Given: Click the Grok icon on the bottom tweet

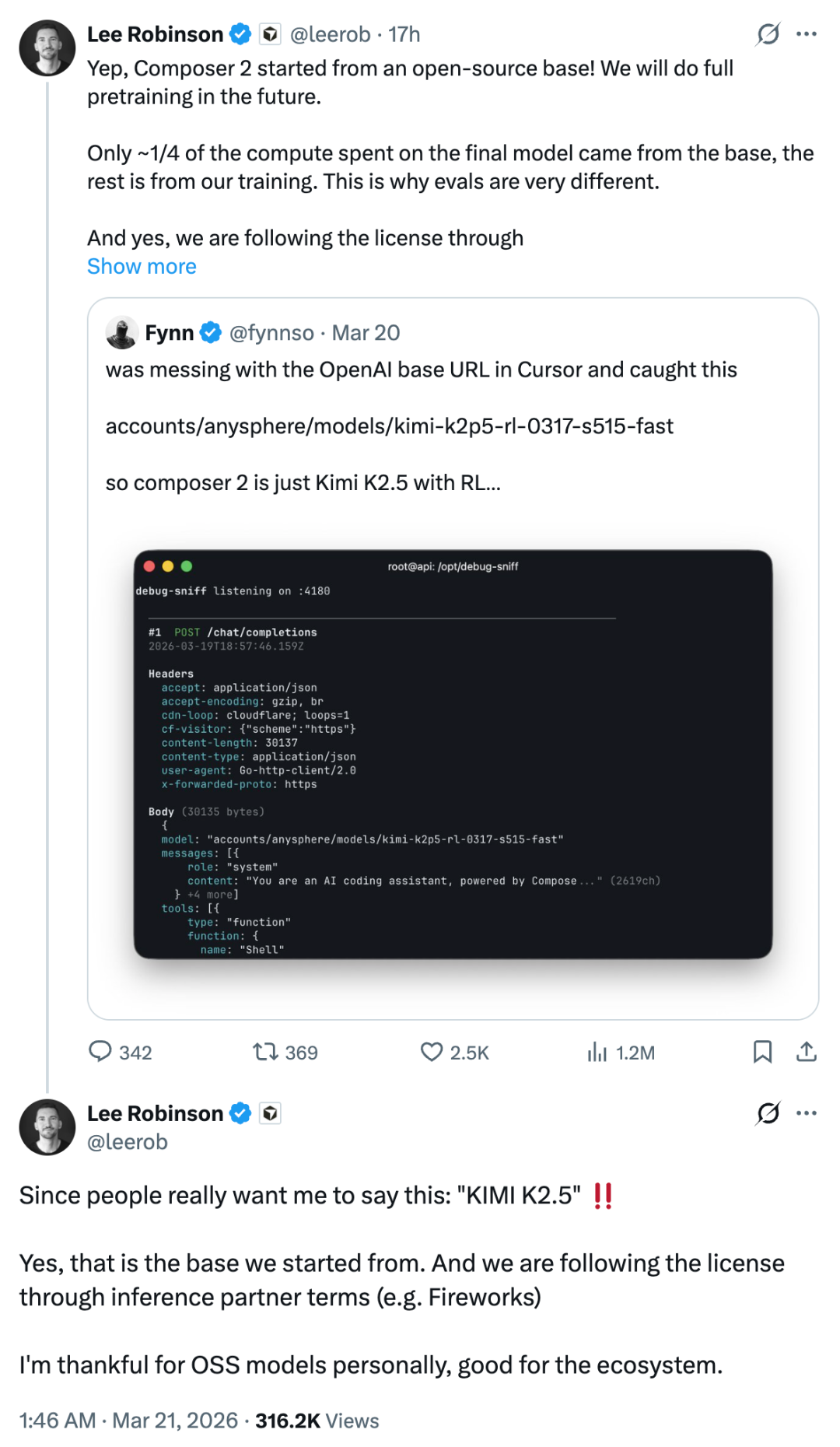Looking at the screenshot, I should (768, 1113).
